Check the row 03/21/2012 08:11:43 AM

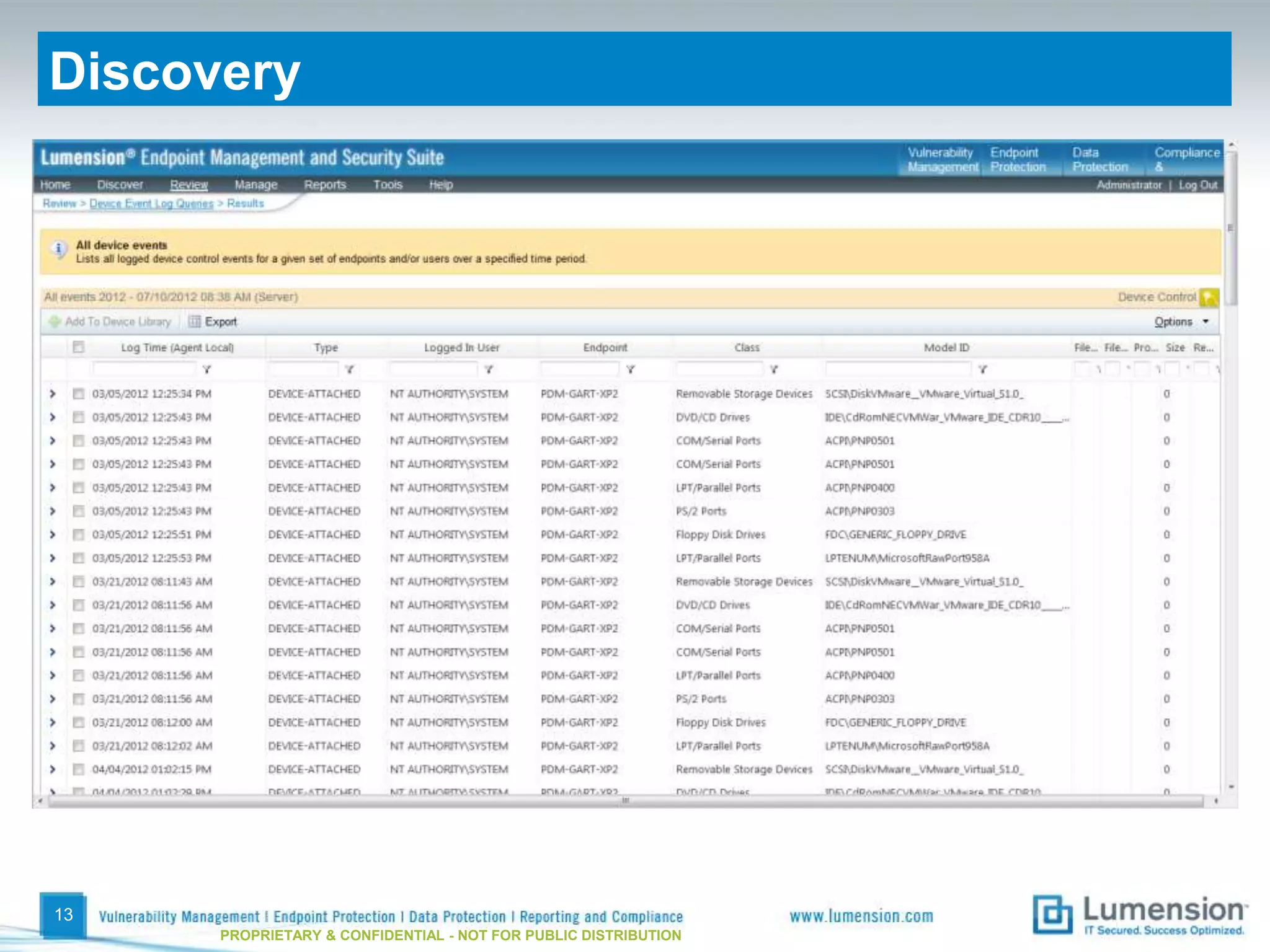pos(78,581)
